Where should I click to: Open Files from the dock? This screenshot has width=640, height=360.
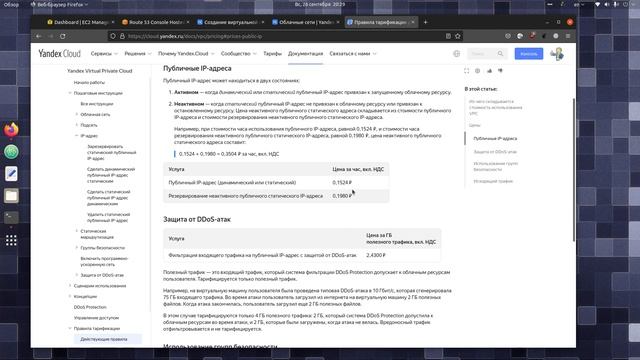click(11, 196)
